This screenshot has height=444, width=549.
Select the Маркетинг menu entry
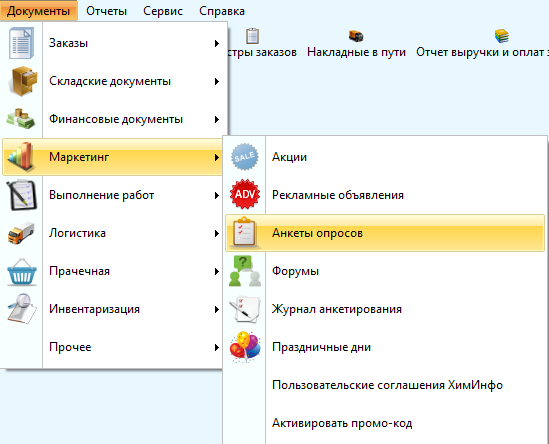tap(112, 157)
